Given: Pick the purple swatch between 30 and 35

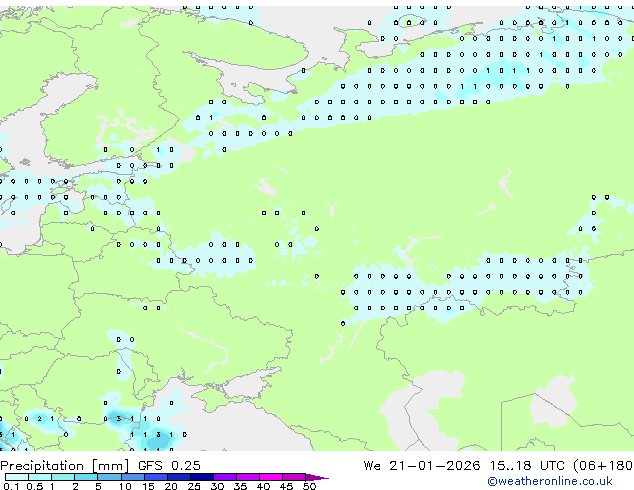Looking at the screenshot, I should tap(225, 477).
